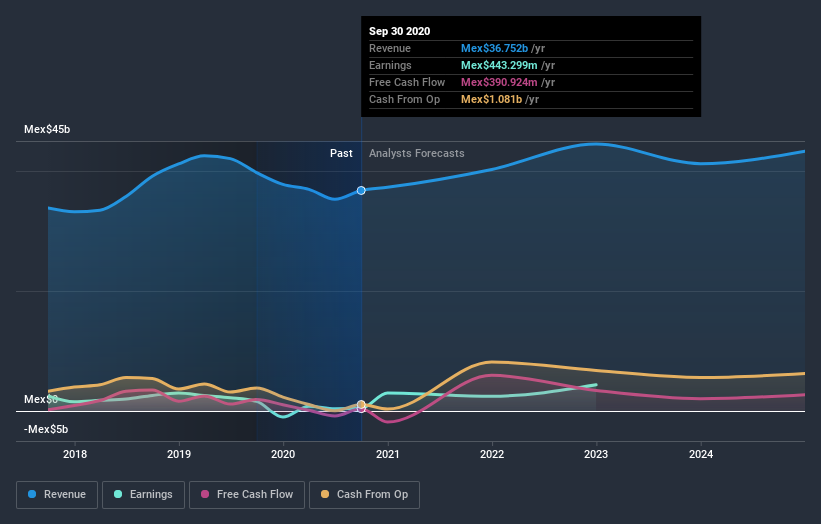Image resolution: width=821 pixels, height=524 pixels.
Task: Click the Mex$45b y-axis label
Action: (47, 129)
